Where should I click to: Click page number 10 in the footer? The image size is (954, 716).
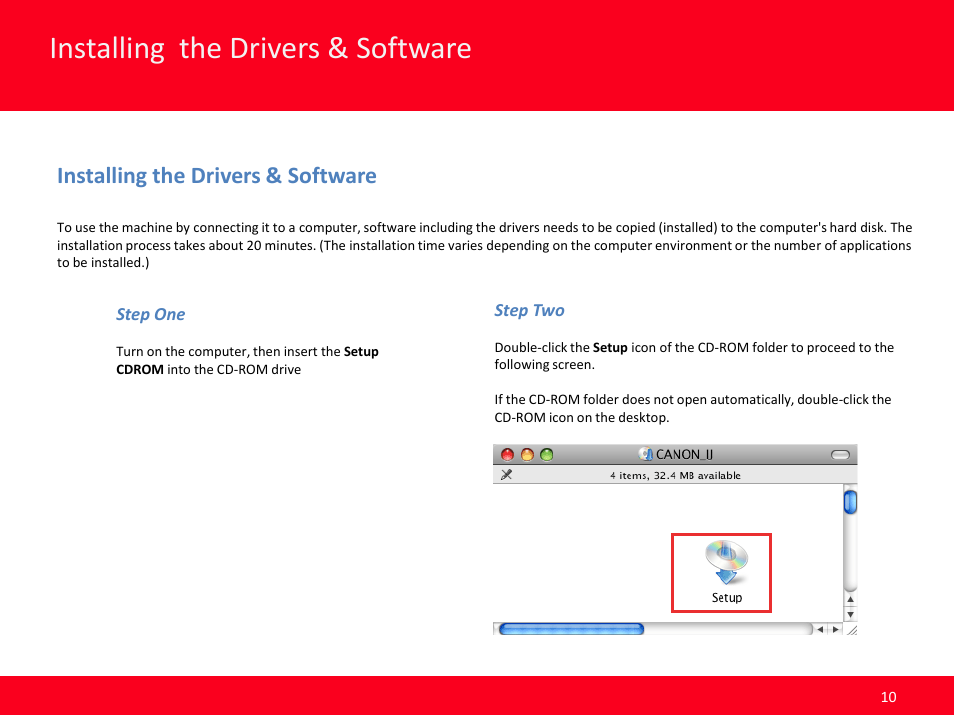[888, 697]
